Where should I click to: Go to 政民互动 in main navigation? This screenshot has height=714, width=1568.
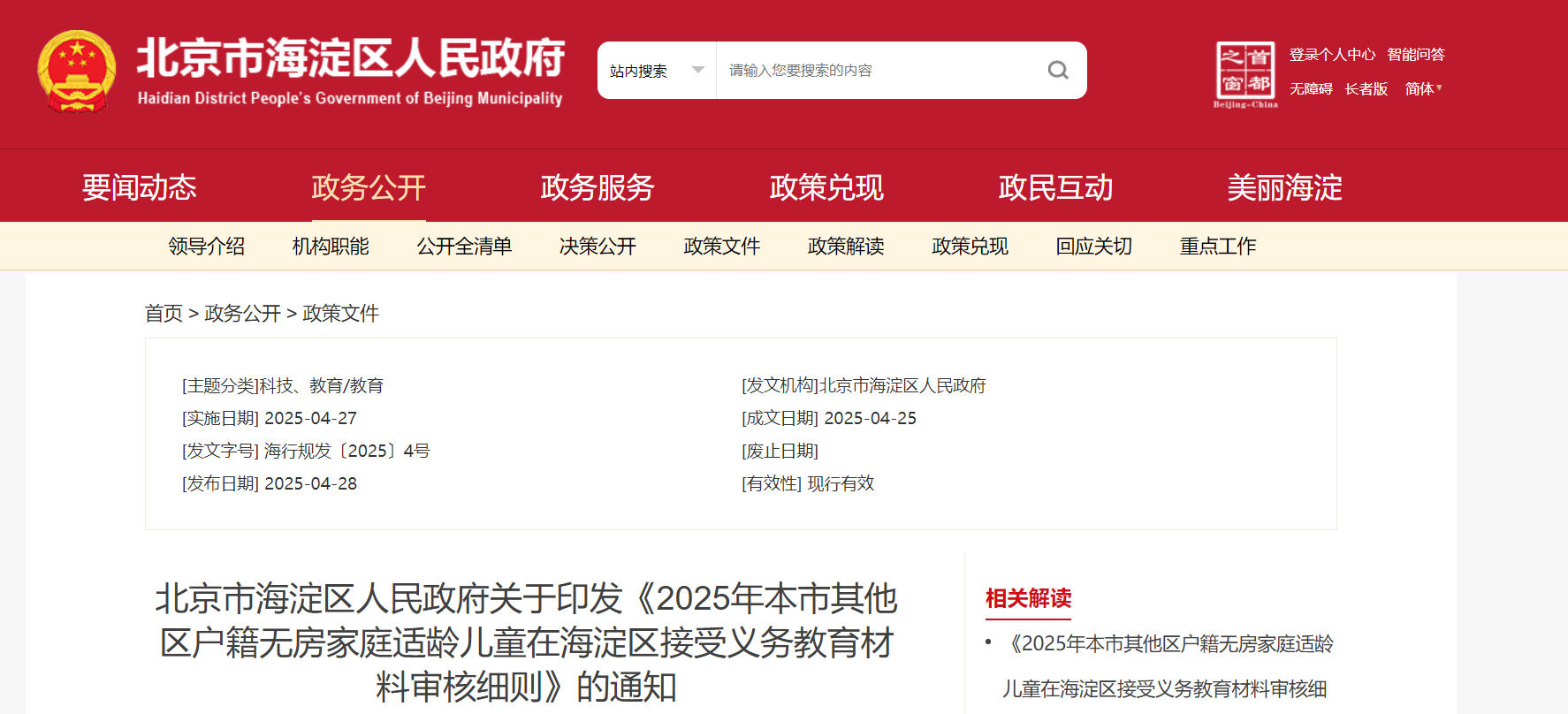coord(1055,187)
